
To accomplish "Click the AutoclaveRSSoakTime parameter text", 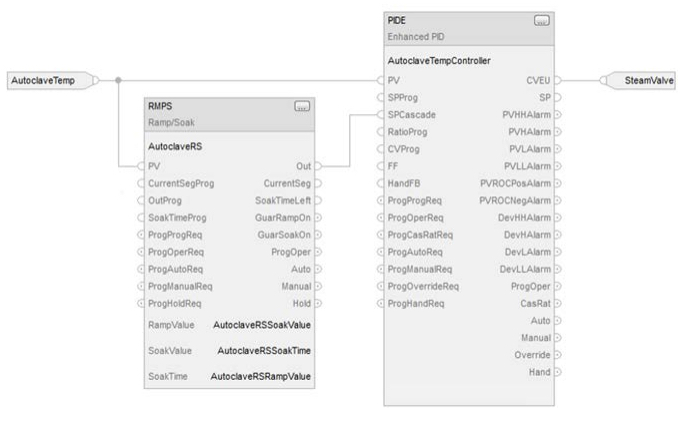I will [264, 350].
